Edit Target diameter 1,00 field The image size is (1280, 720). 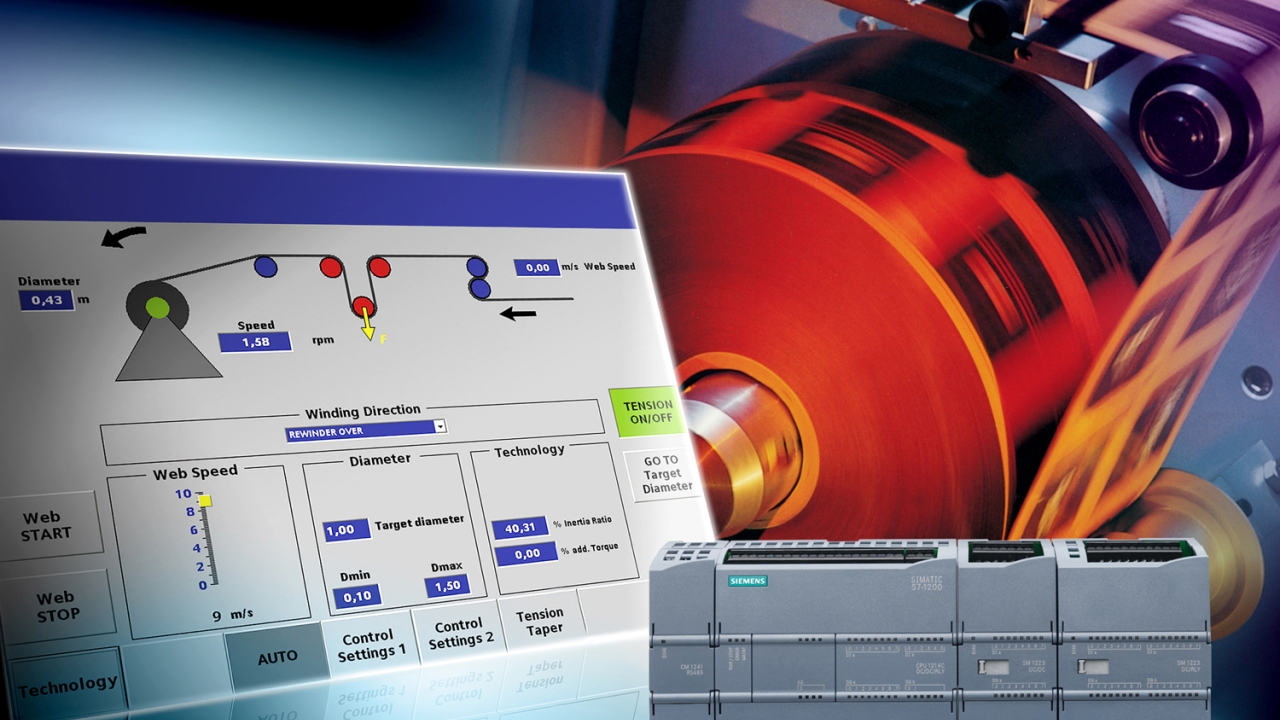tap(346, 531)
